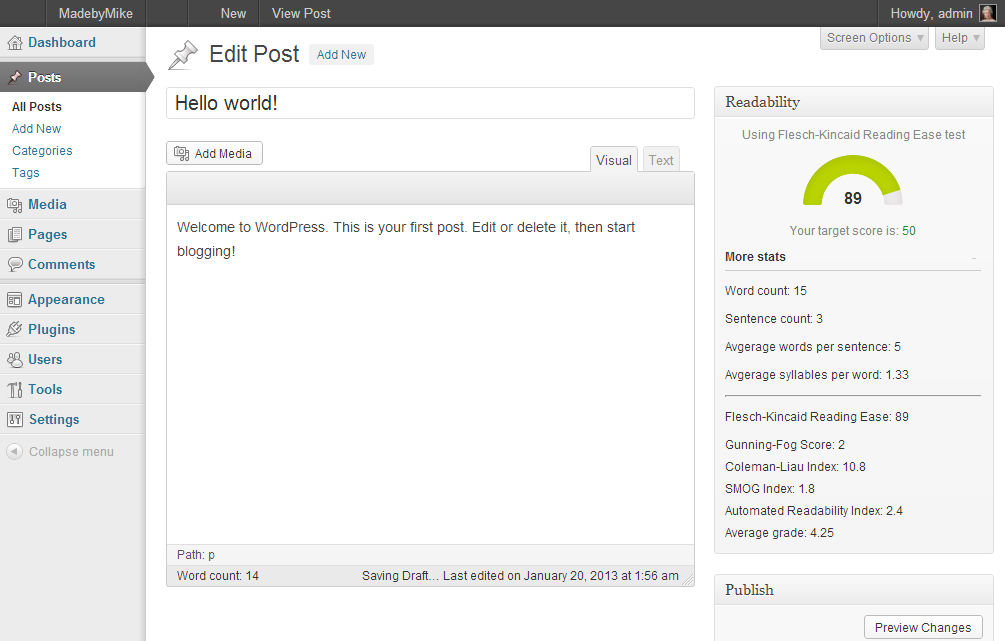Click the editor resize handle corner

[688, 580]
